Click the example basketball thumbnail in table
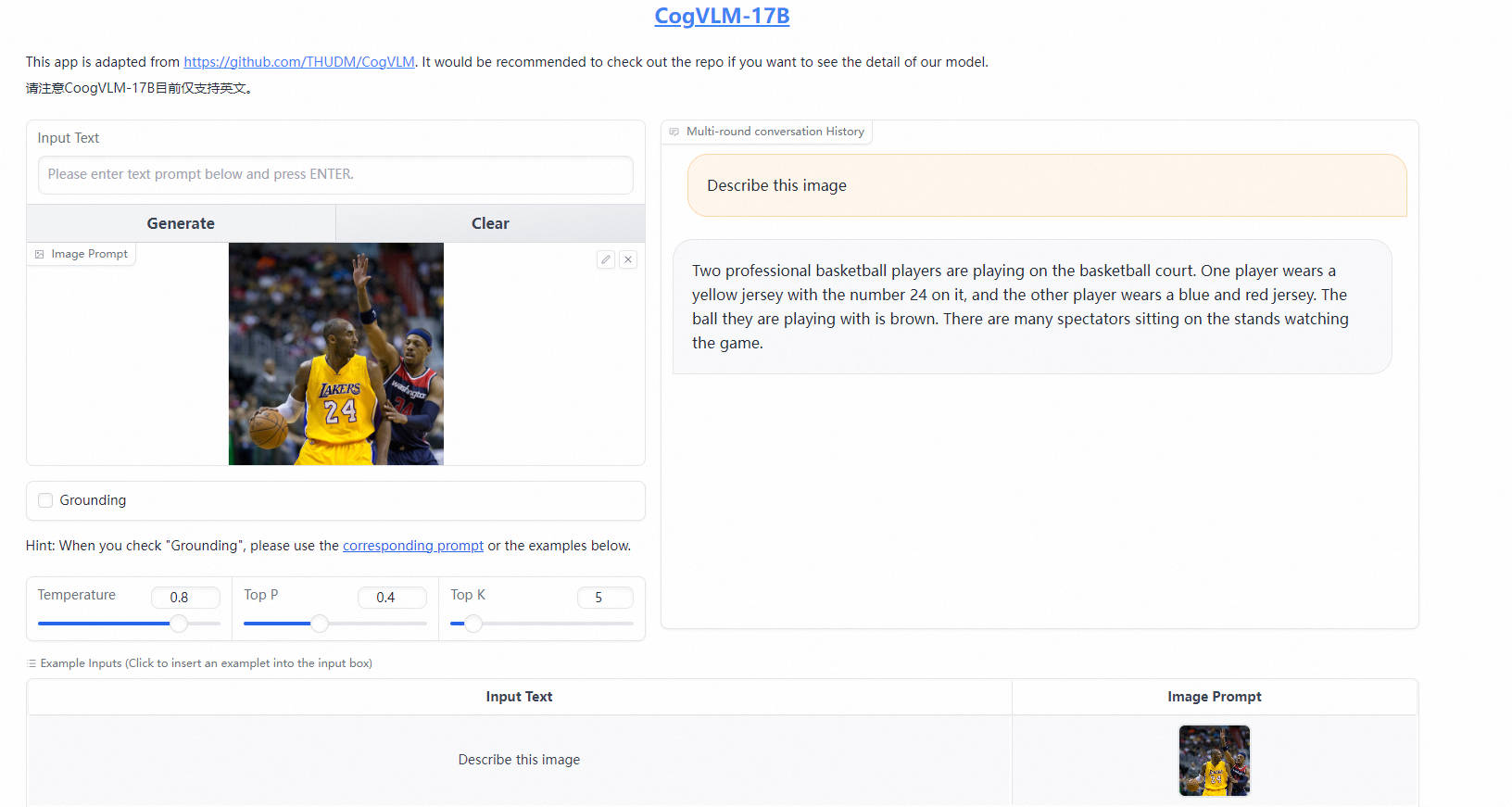 click(1215, 761)
